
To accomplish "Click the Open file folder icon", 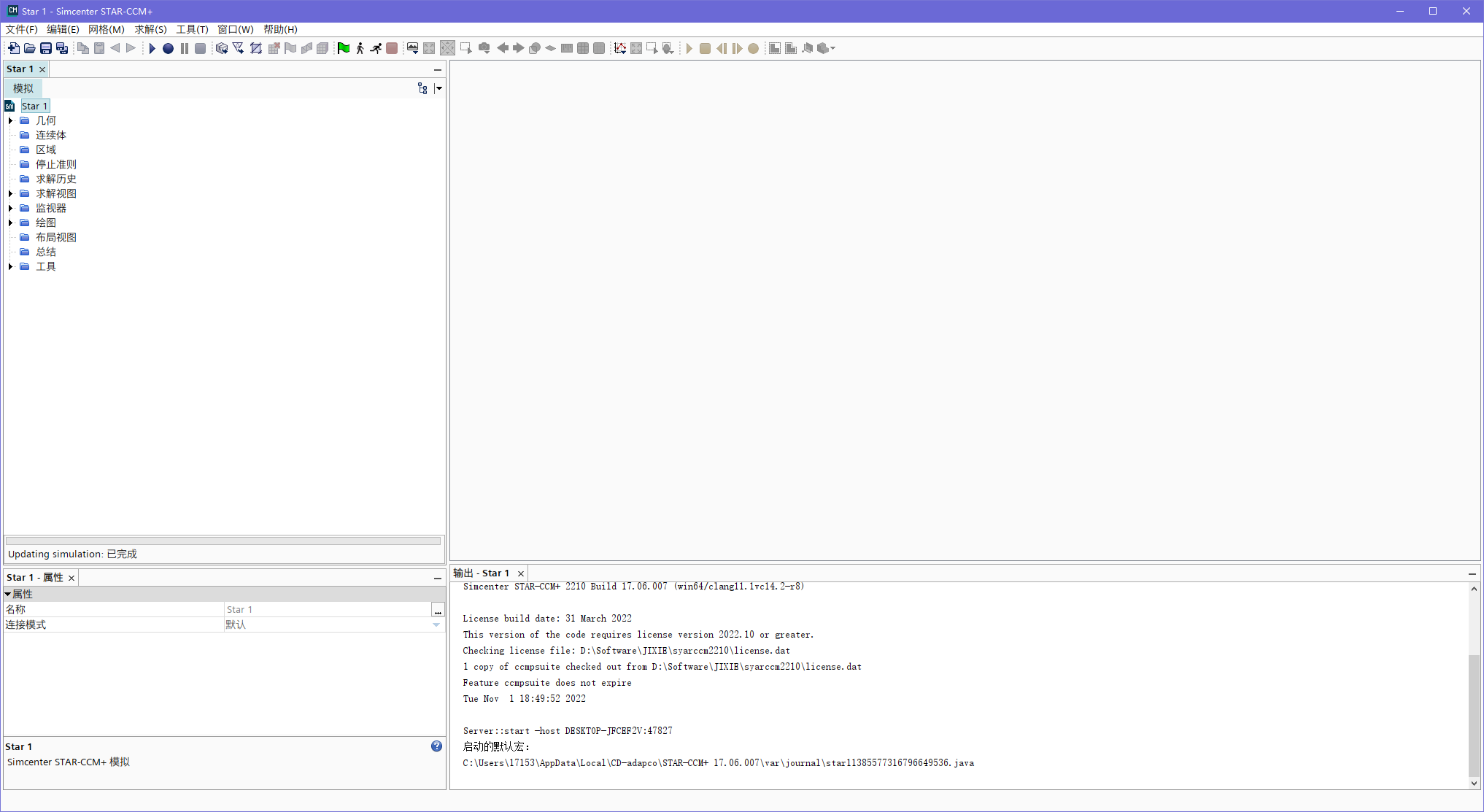I will pos(30,48).
